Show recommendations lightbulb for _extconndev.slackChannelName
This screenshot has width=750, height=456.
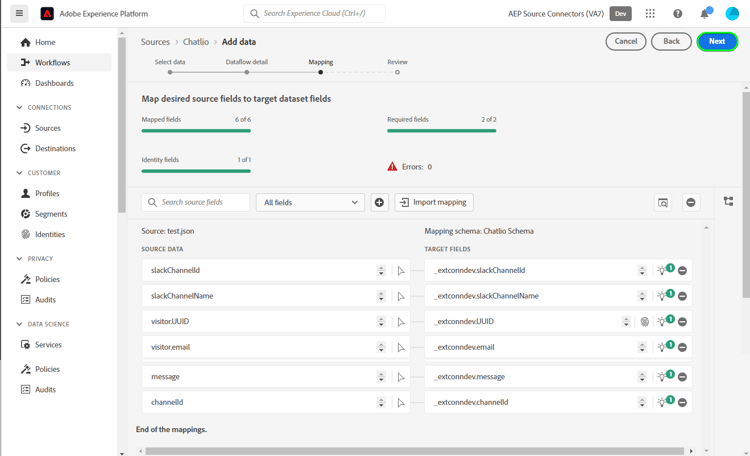[x=662, y=296]
